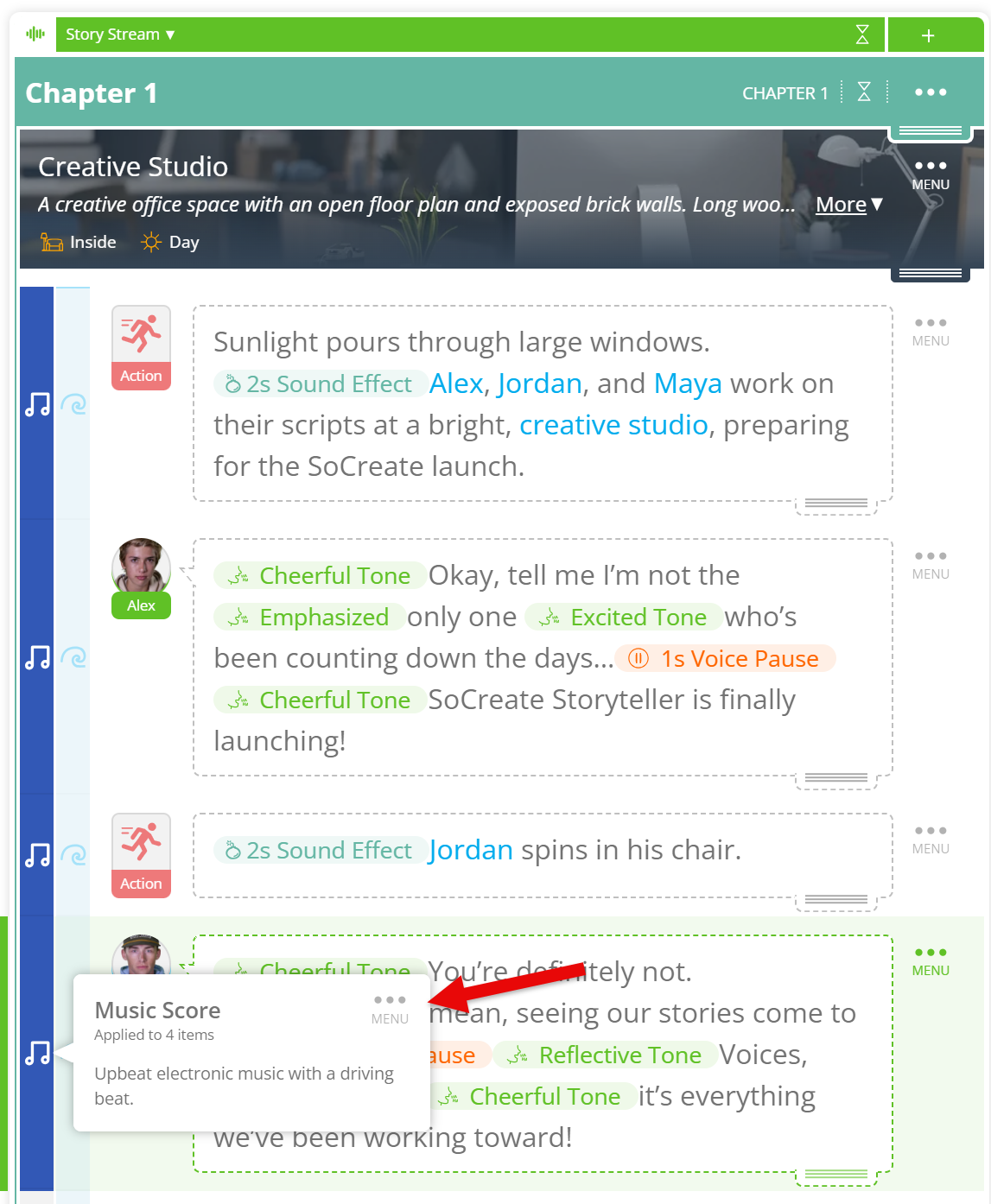Click the Action icon beside the Sunlight pours item
The width and height of the screenshot is (991, 1204).
141,347
